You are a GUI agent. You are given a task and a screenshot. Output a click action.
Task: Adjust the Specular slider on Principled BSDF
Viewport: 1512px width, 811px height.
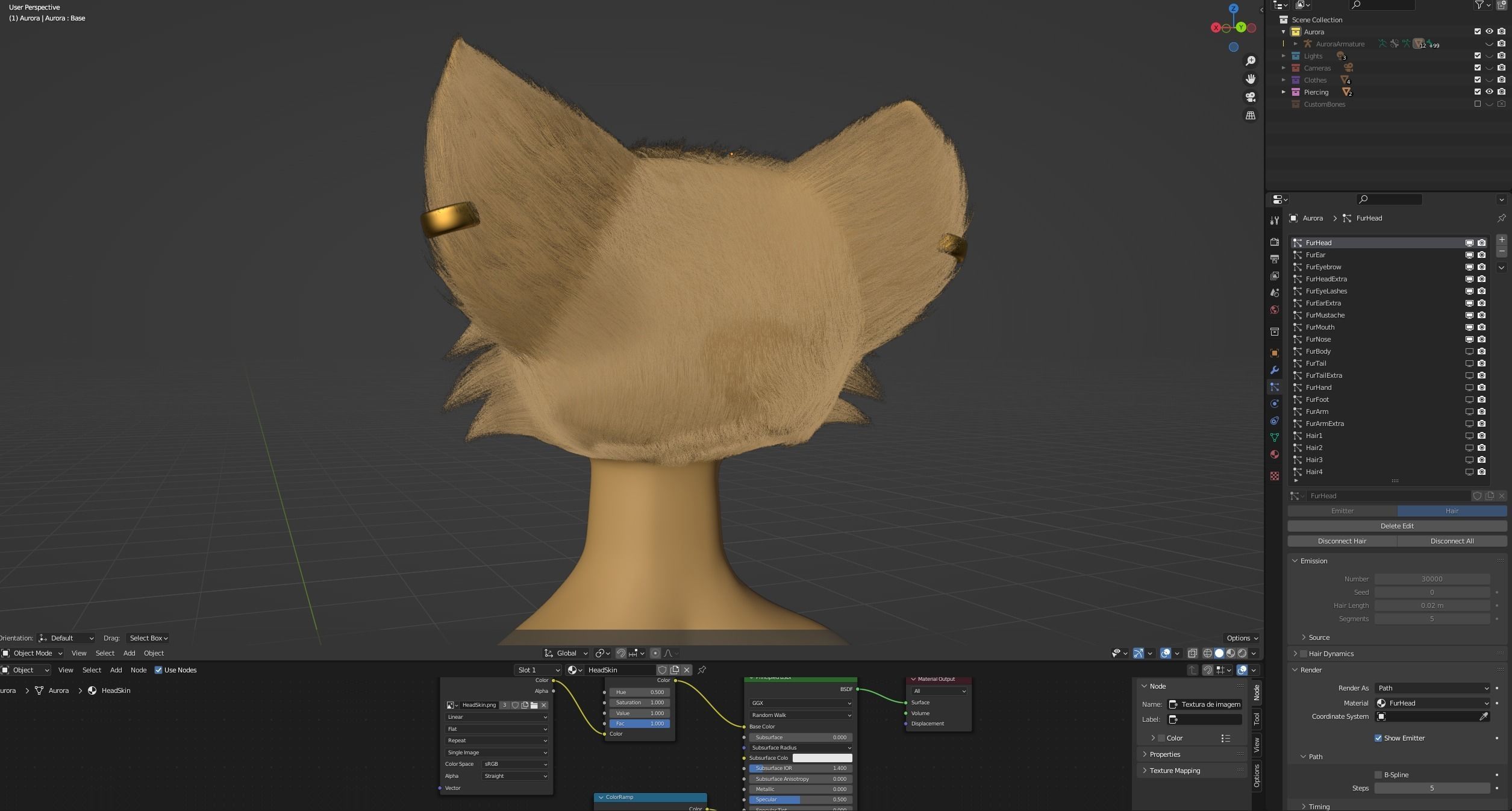click(801, 800)
